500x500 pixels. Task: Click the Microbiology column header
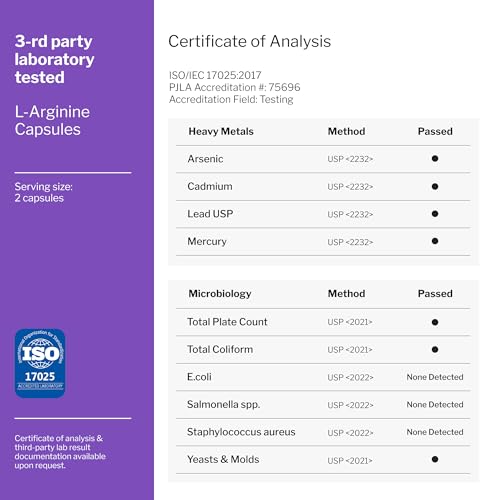tap(220, 294)
